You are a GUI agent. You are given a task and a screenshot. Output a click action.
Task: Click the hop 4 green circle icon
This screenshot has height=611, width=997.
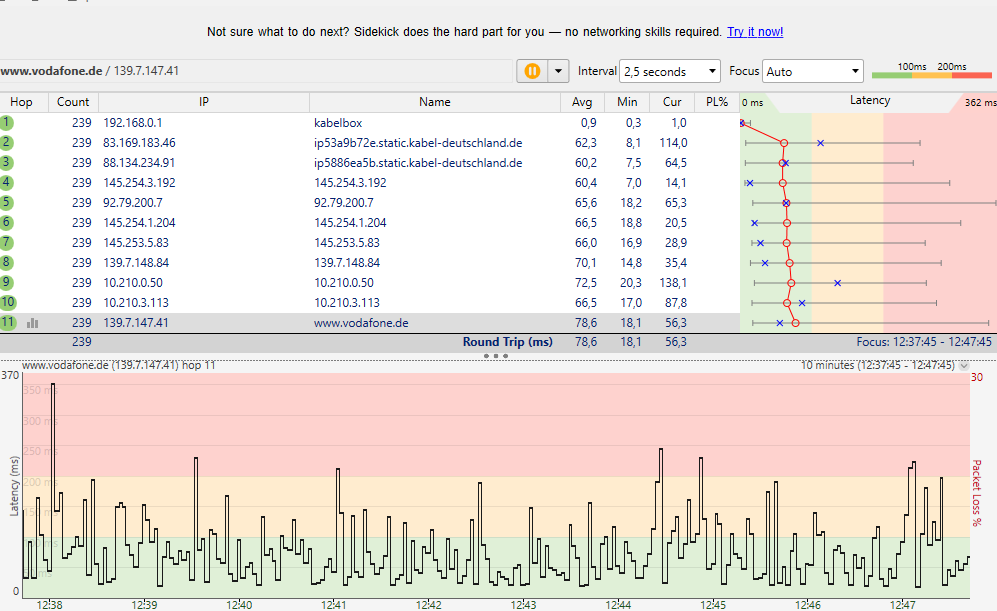pos(6,182)
